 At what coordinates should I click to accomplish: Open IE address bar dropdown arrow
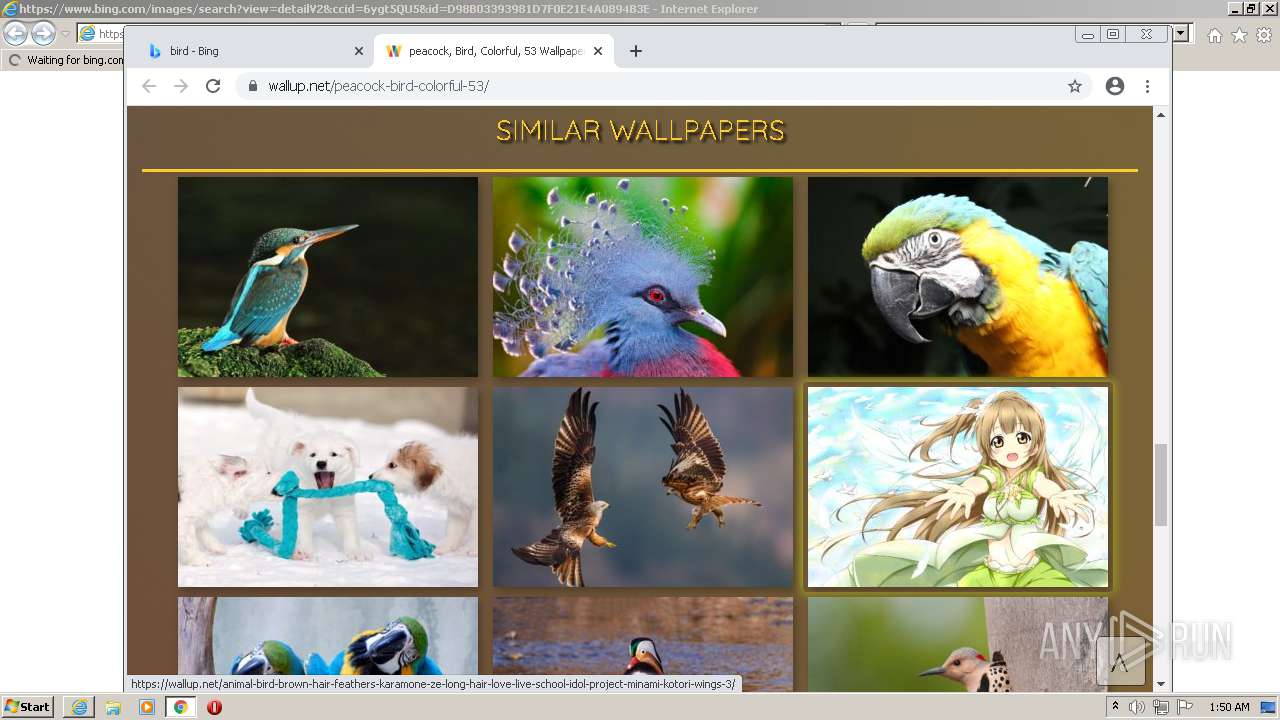coord(1181,34)
